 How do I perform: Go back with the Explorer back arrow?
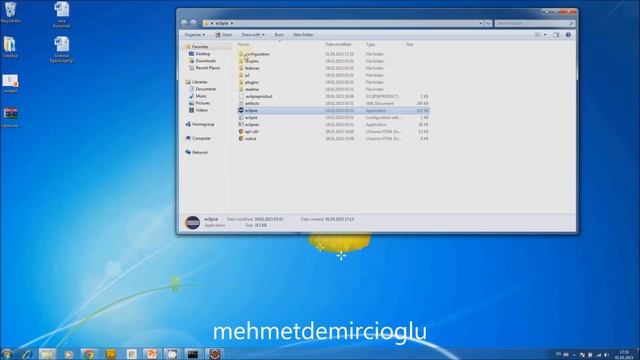(184, 23)
